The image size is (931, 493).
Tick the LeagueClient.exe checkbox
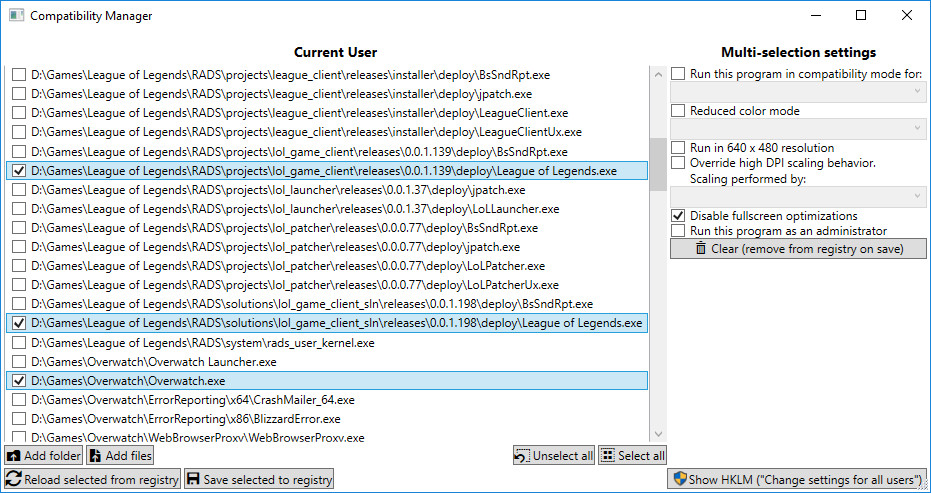pyautogui.click(x=19, y=113)
